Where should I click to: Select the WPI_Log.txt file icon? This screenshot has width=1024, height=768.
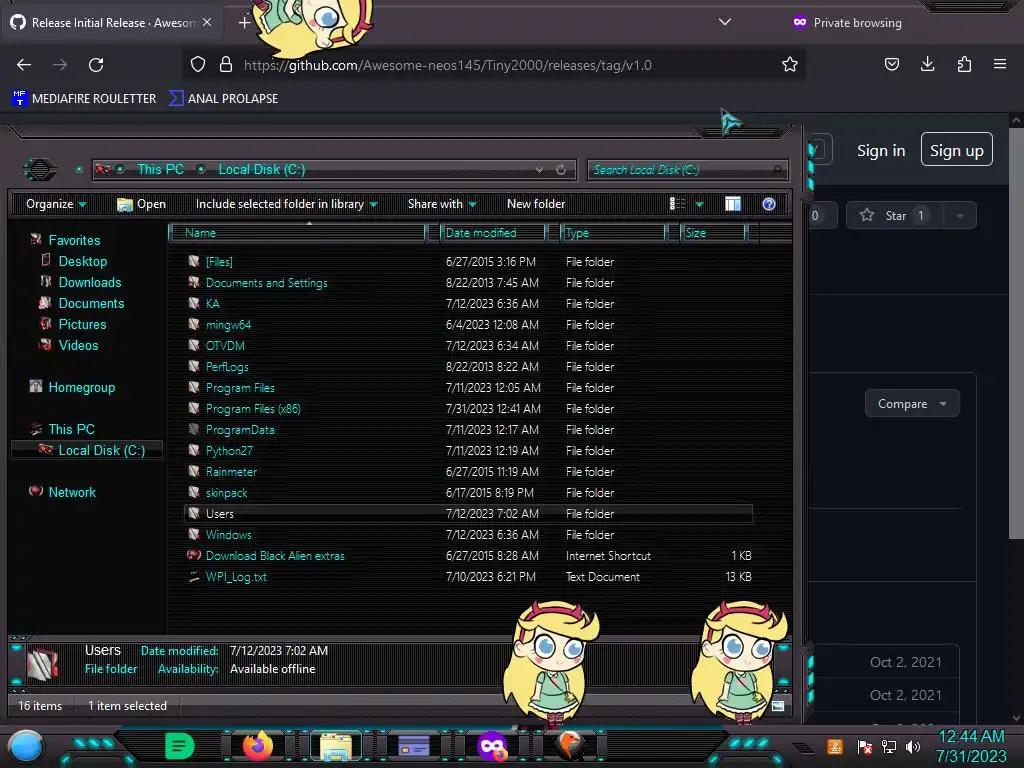194,576
